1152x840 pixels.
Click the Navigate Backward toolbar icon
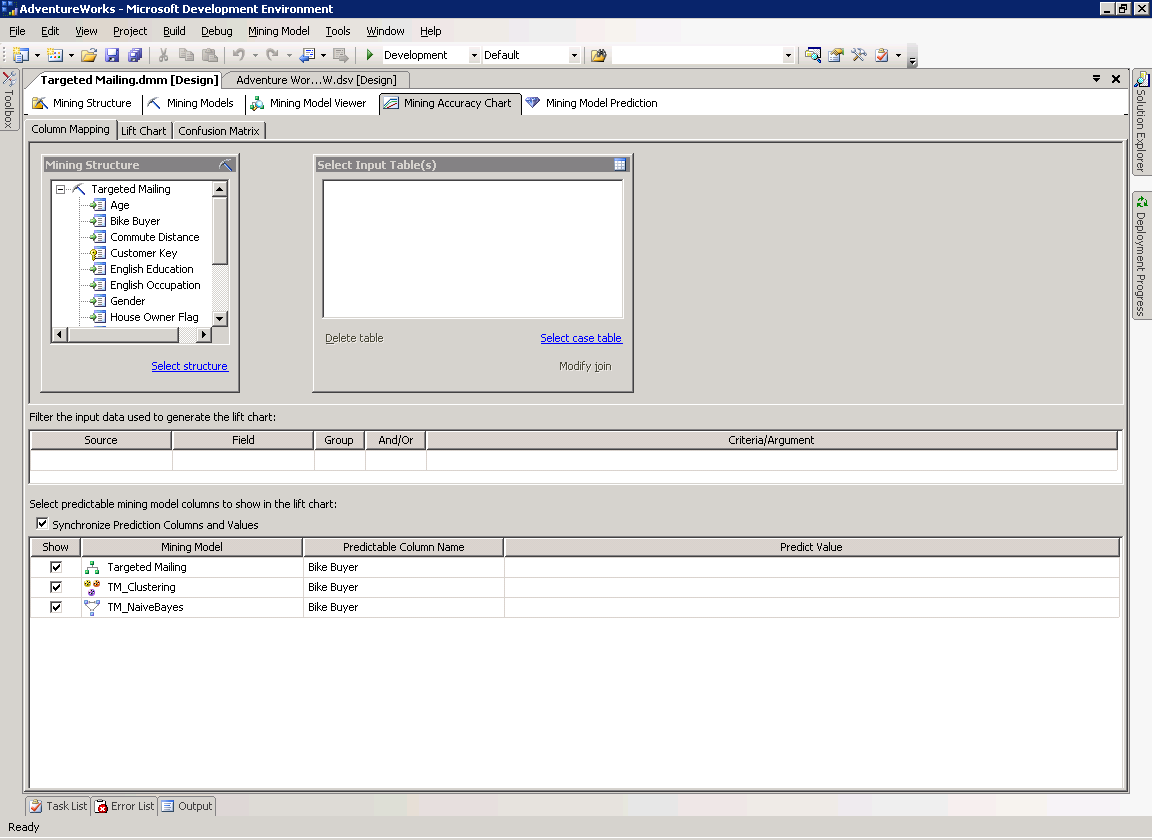coord(307,55)
